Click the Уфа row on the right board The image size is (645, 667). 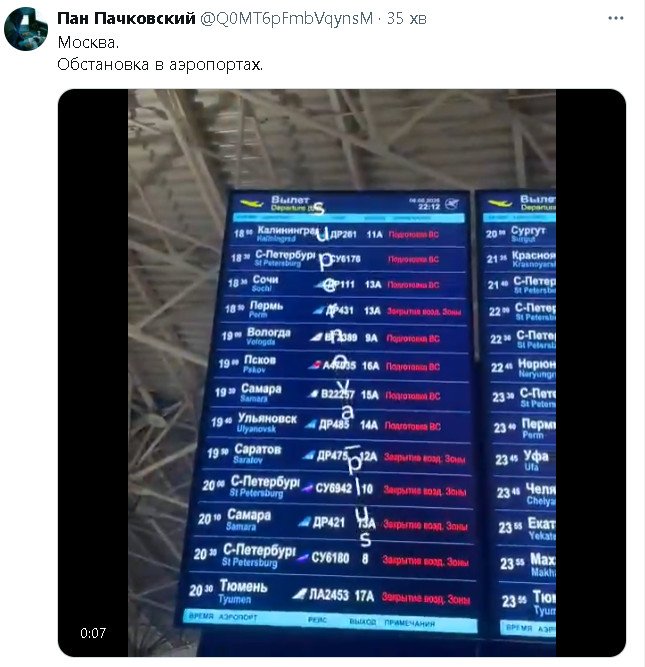(523, 459)
